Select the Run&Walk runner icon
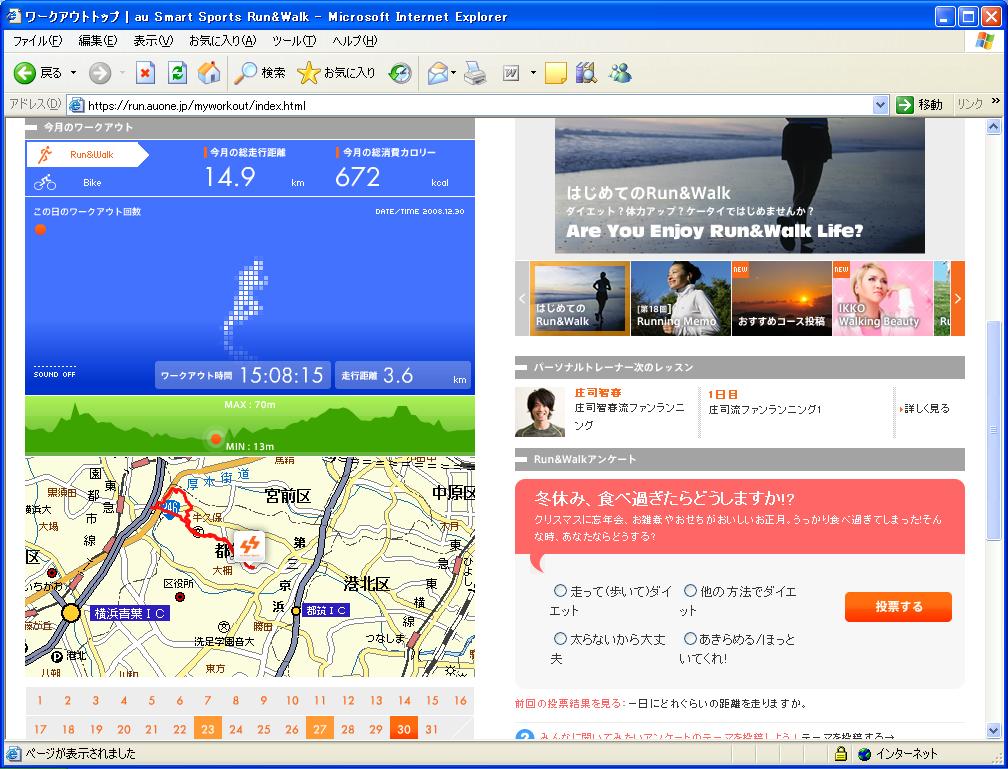This screenshot has width=1008, height=769. [44, 154]
